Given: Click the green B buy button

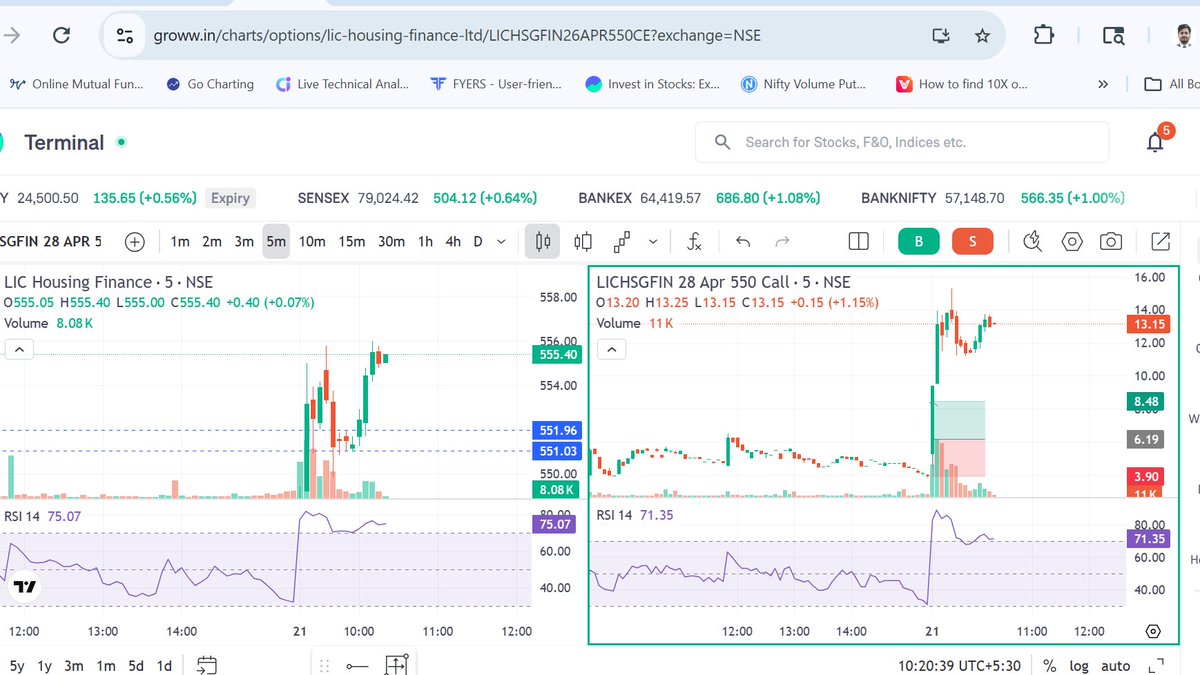Looking at the screenshot, I should [x=919, y=241].
